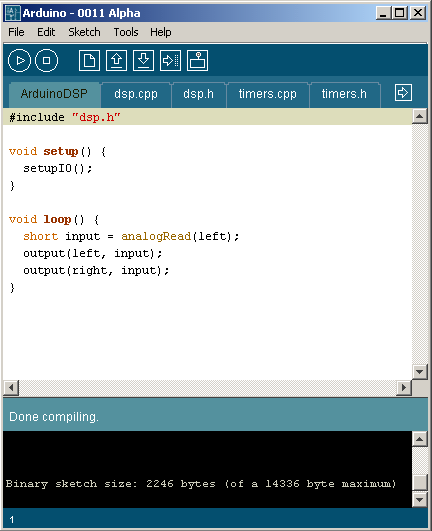Click the "Done compiling." status message
The image size is (432, 531).
click(54, 417)
